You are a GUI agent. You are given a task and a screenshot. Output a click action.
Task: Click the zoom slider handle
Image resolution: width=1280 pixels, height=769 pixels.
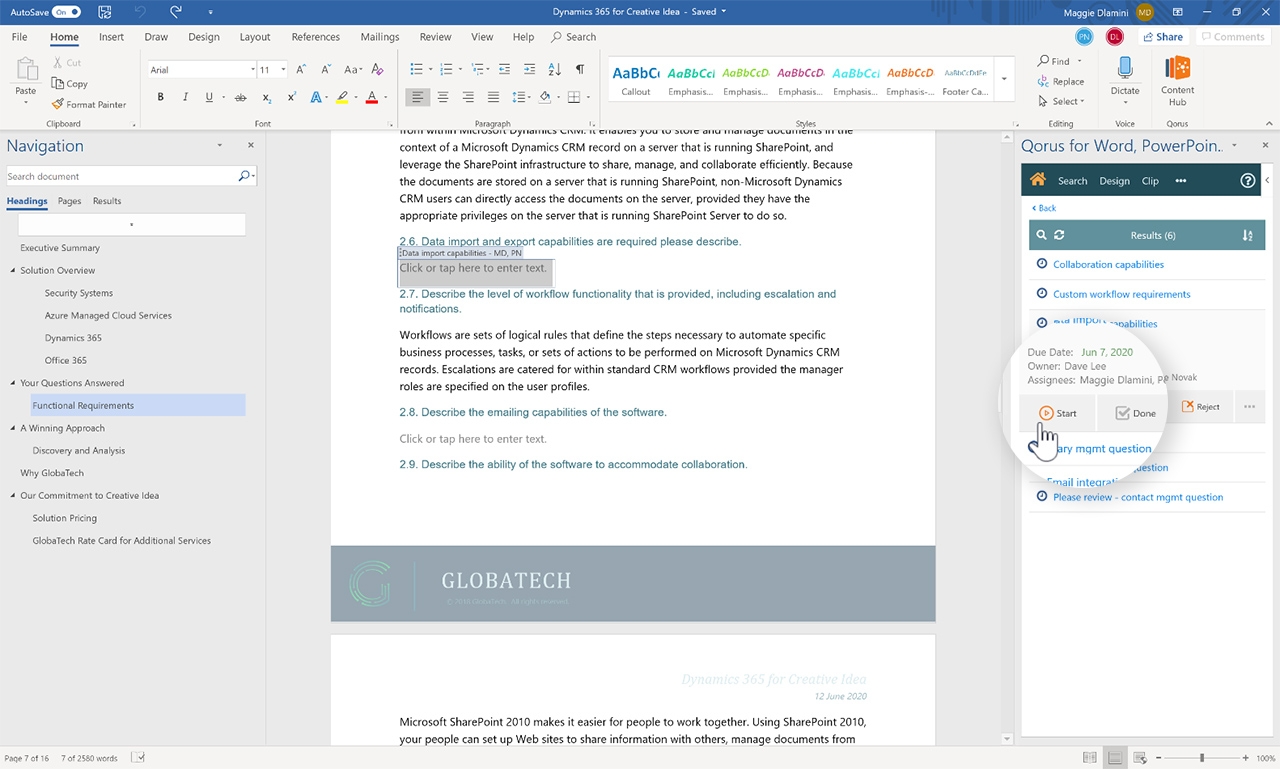point(1202,758)
